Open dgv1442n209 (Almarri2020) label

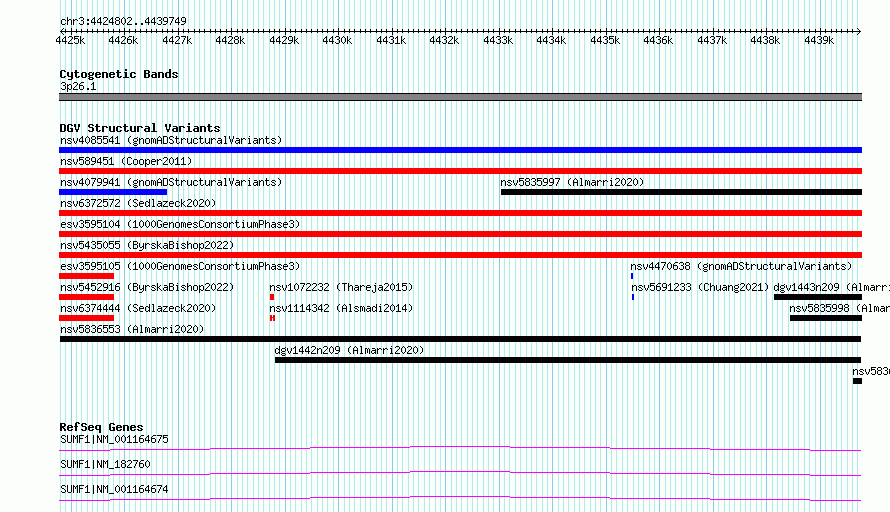click(349, 350)
